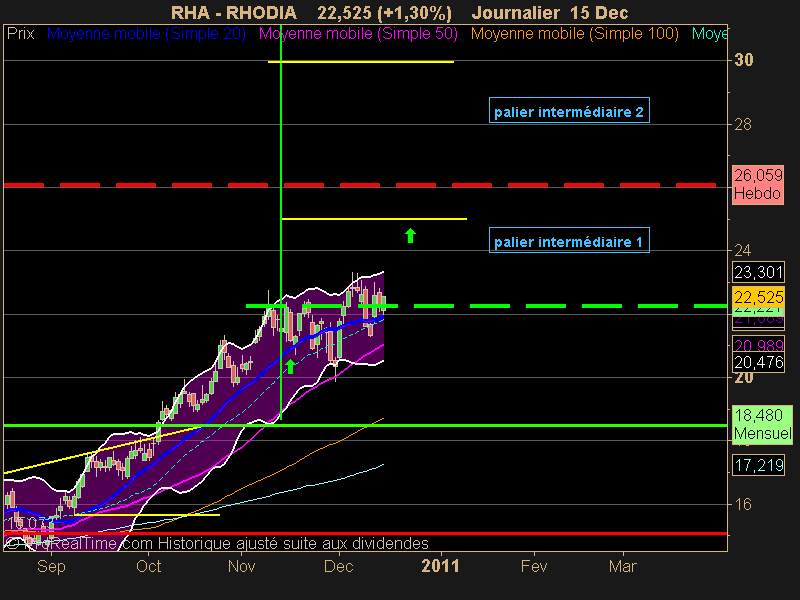
Task: Click the 'Nov' label on the time axis
Action: [241, 566]
